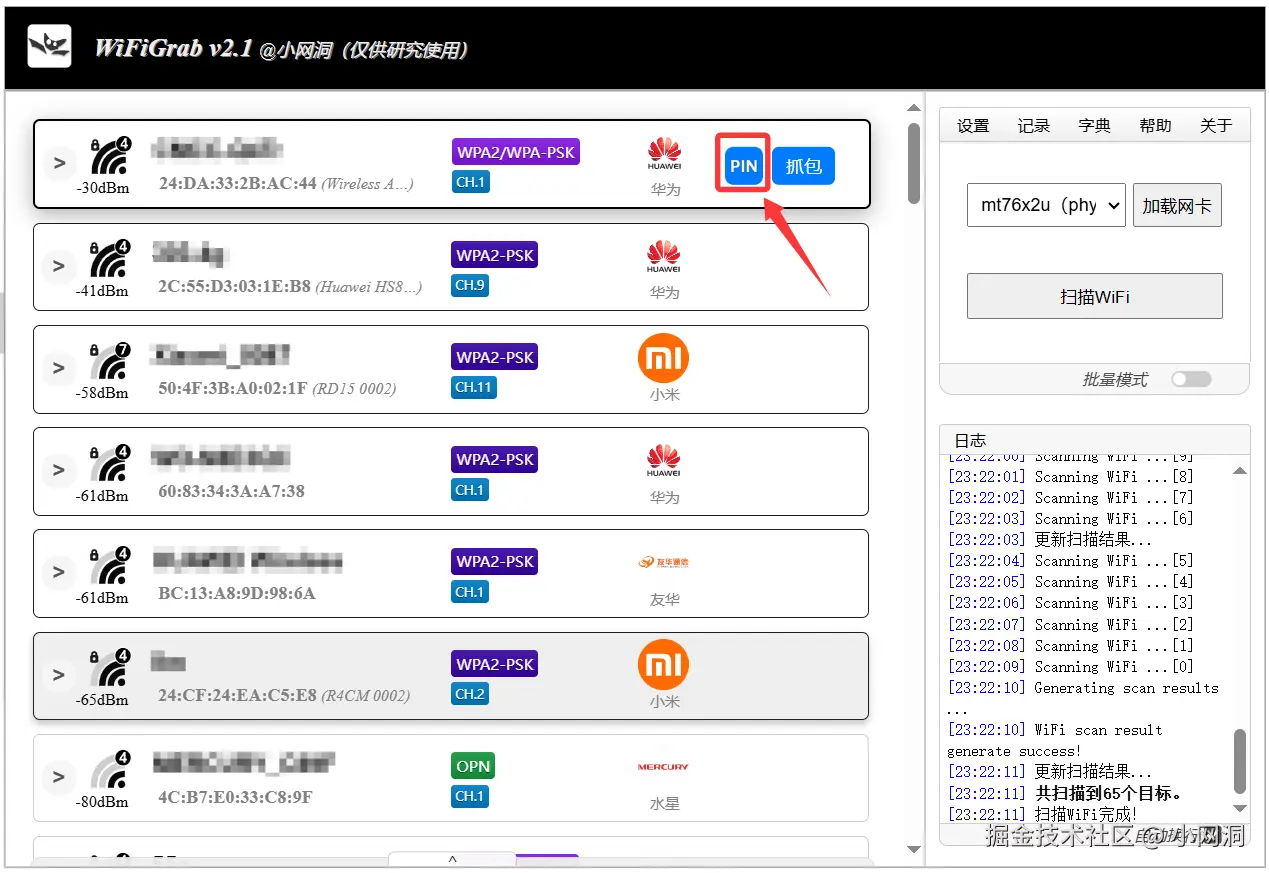
Task: Click CH.1 badge of 24:DA:33:2B:AC:44 network
Action: 470,182
